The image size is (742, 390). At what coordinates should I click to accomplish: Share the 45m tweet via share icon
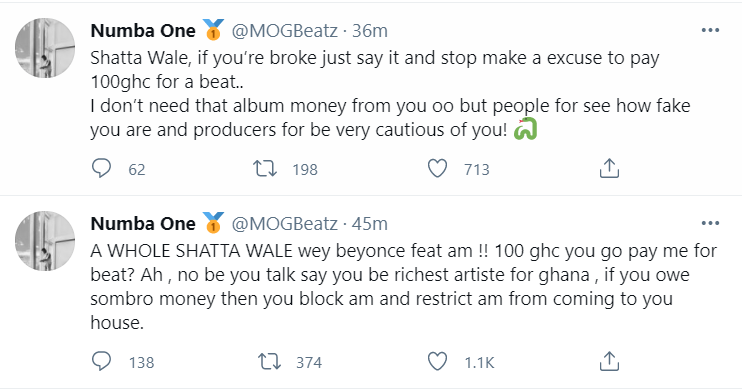[x=609, y=361]
